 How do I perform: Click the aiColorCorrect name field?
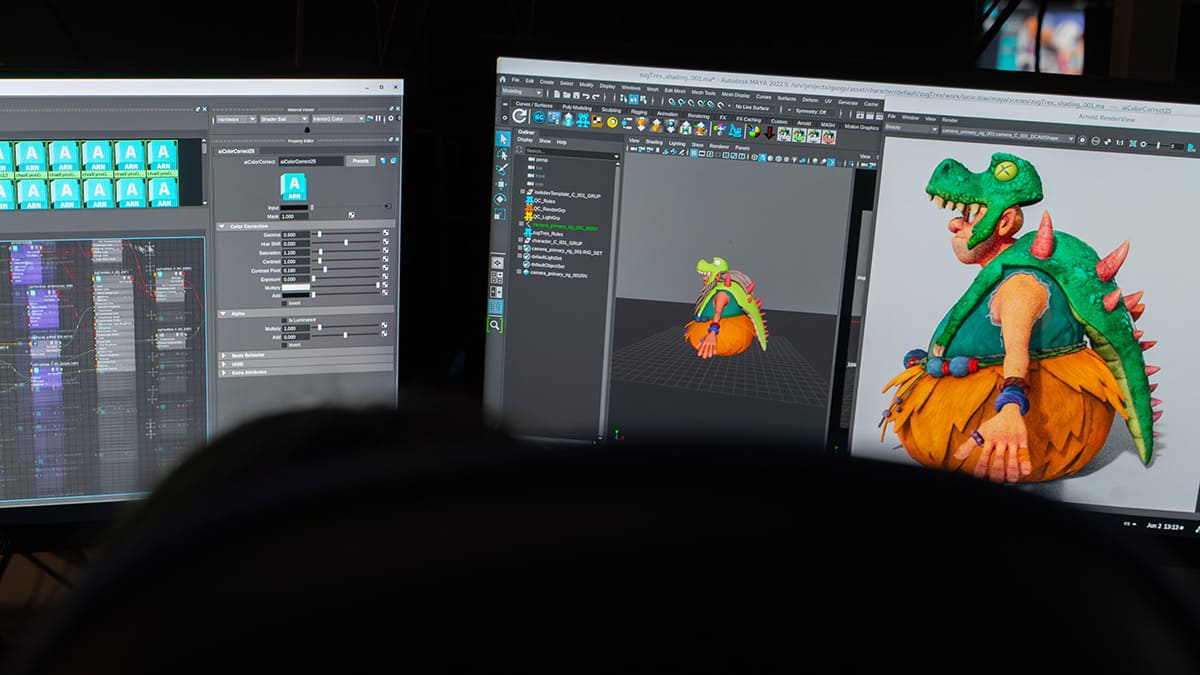[x=310, y=160]
